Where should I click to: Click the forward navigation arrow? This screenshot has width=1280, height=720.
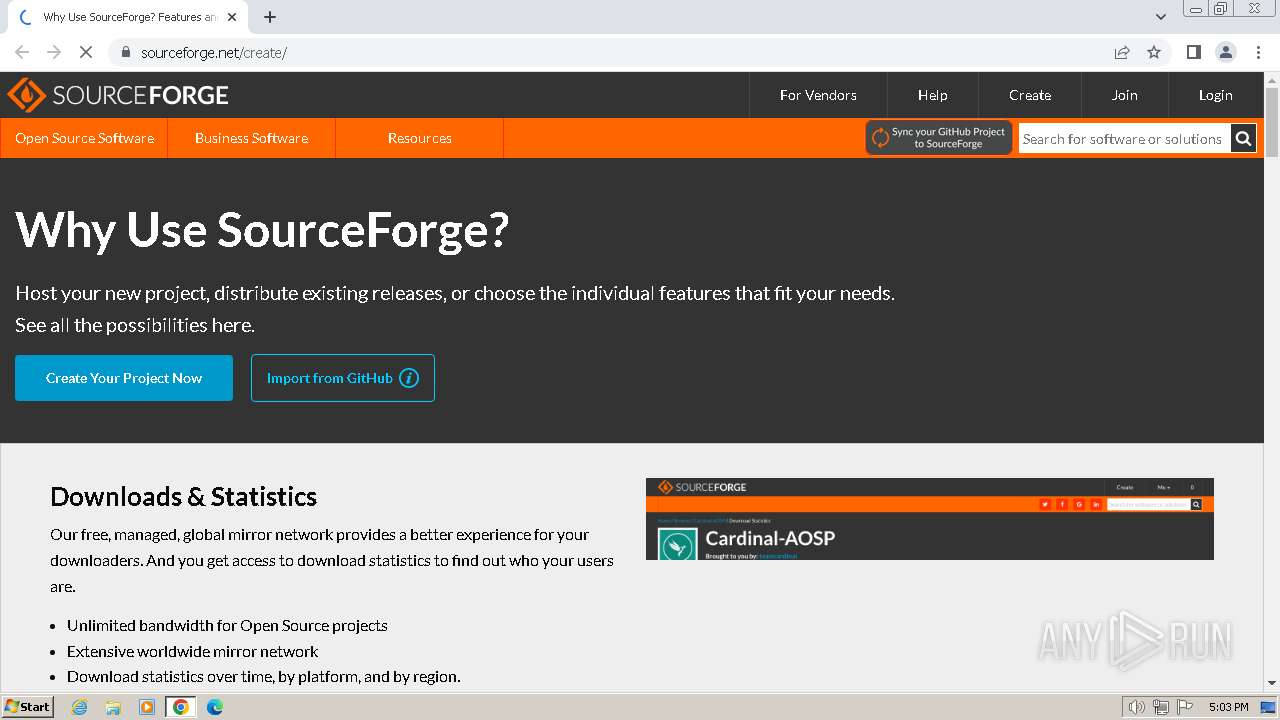pyautogui.click(x=54, y=52)
